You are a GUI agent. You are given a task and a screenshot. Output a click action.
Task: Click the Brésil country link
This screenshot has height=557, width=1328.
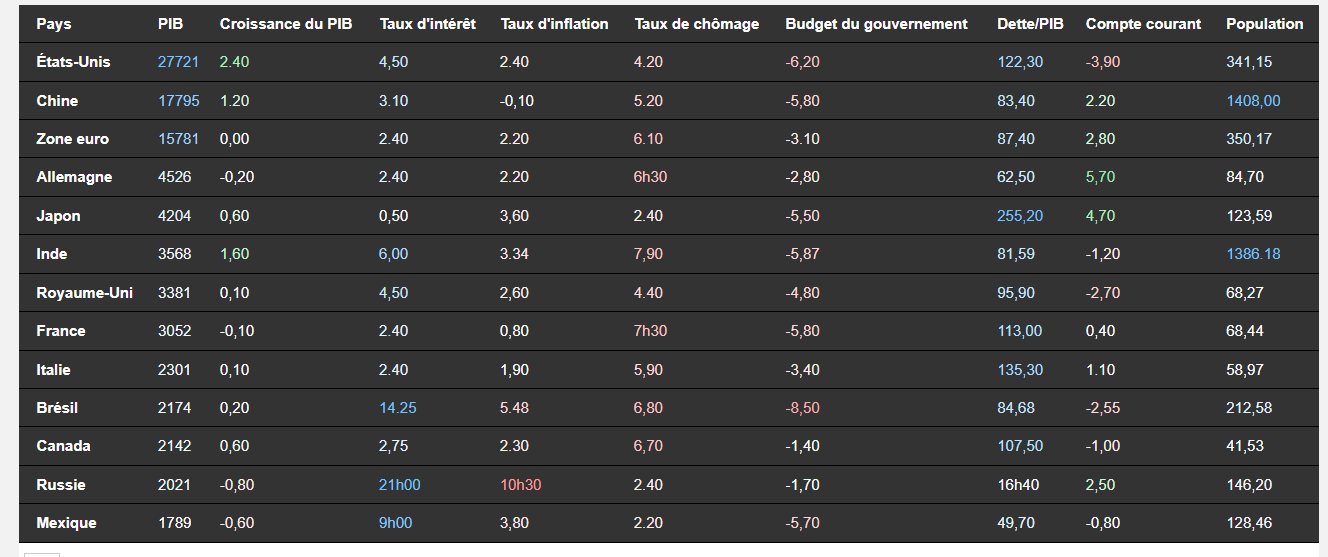point(57,408)
